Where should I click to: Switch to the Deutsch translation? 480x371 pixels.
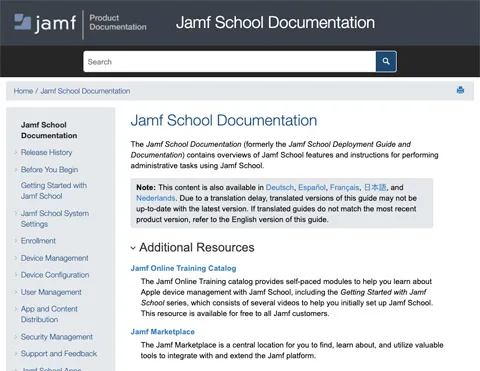[280, 187]
